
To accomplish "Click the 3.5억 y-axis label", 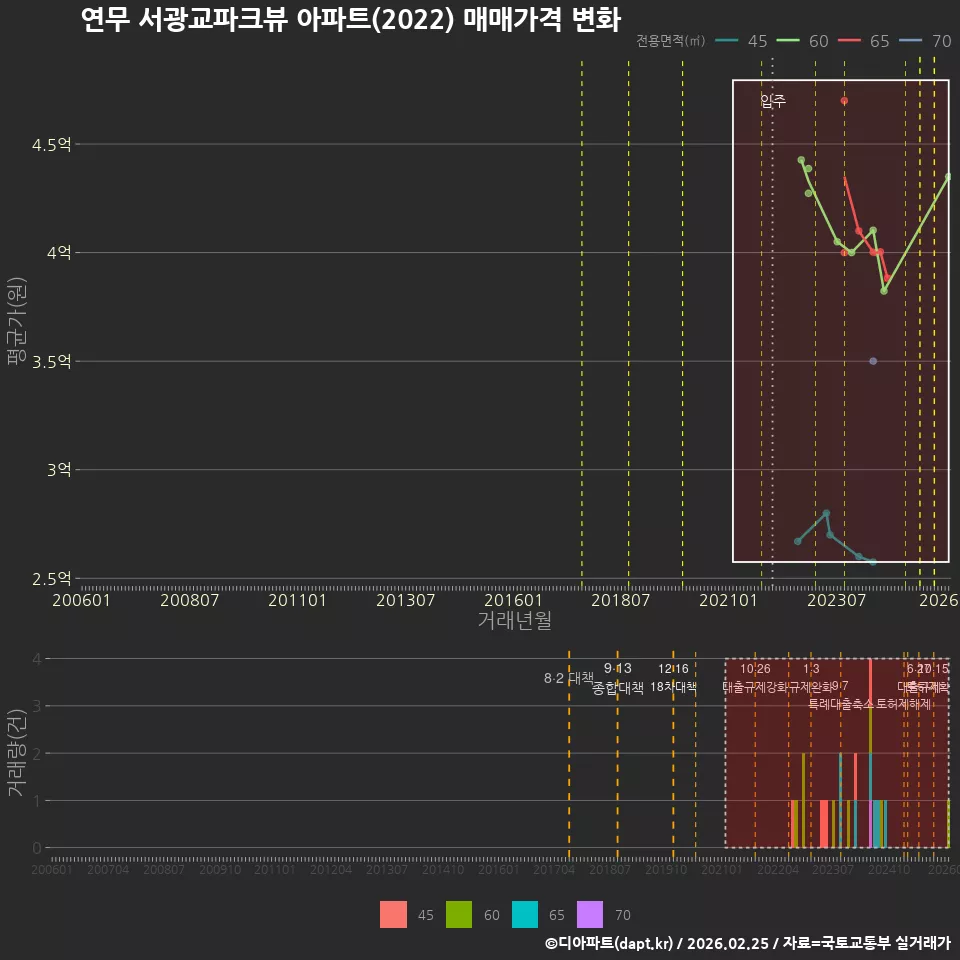I will pyautogui.click(x=51, y=362).
